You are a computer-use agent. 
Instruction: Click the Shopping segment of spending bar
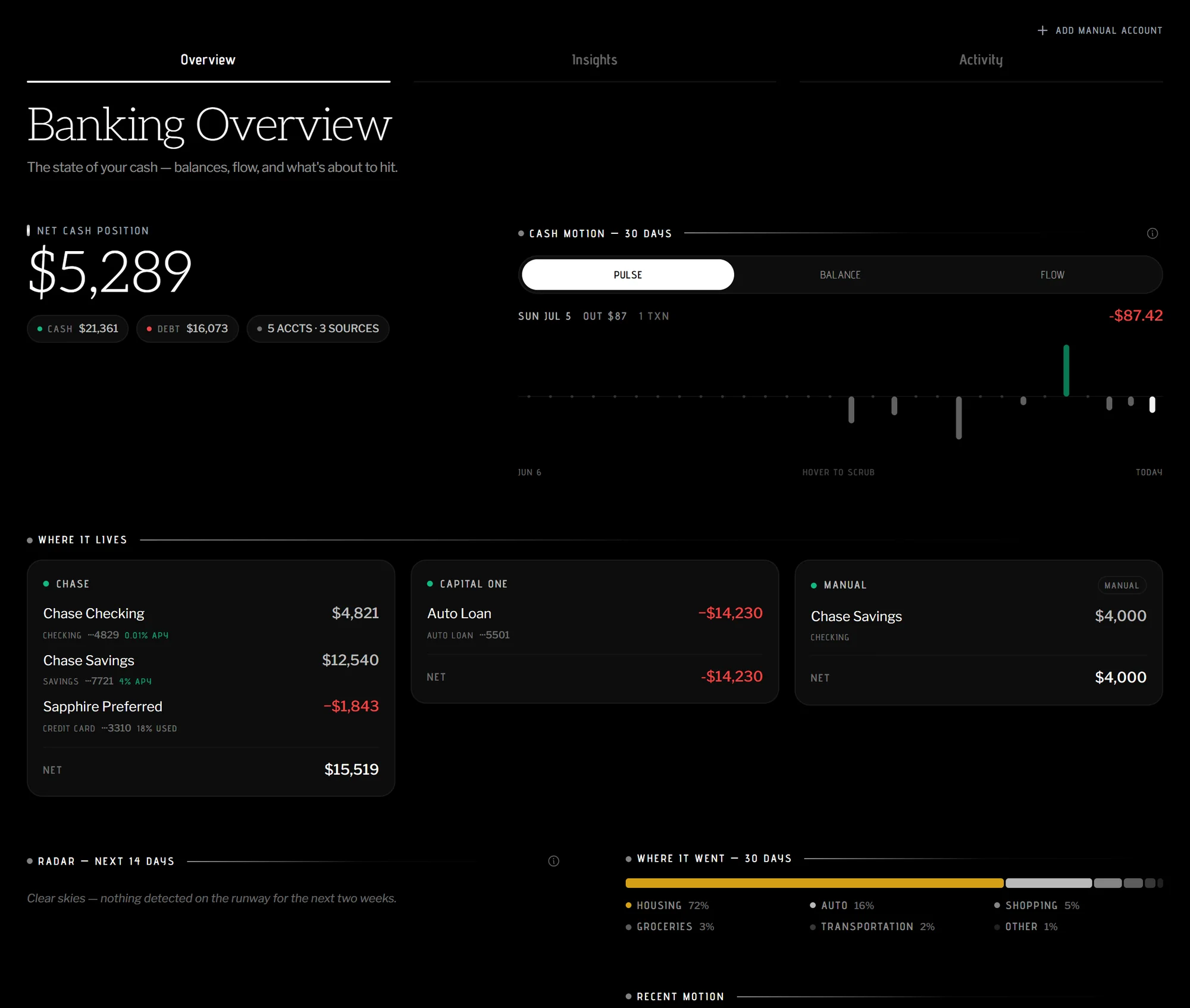(1107, 883)
